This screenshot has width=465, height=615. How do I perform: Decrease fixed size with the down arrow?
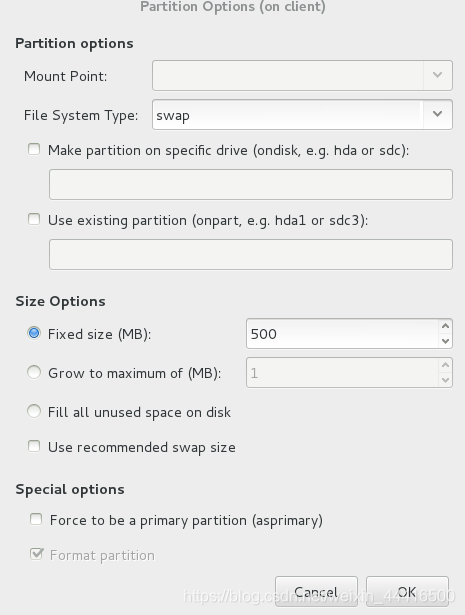pos(445,341)
